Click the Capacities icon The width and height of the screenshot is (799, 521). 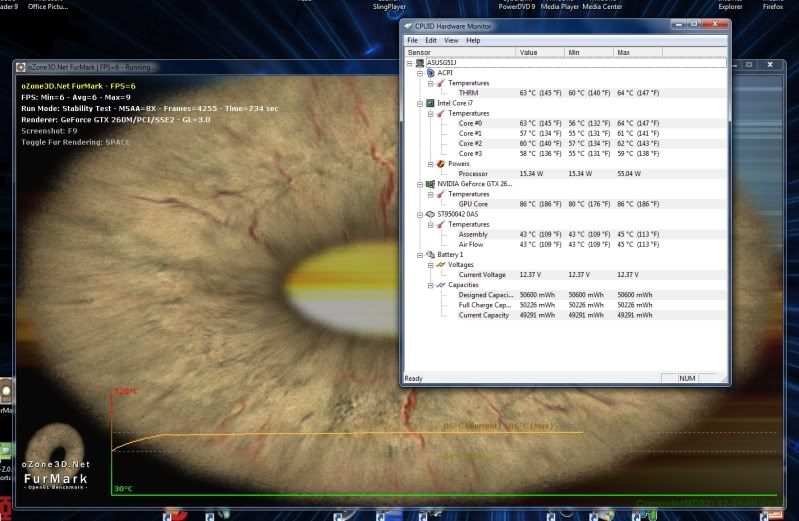[x=441, y=285]
